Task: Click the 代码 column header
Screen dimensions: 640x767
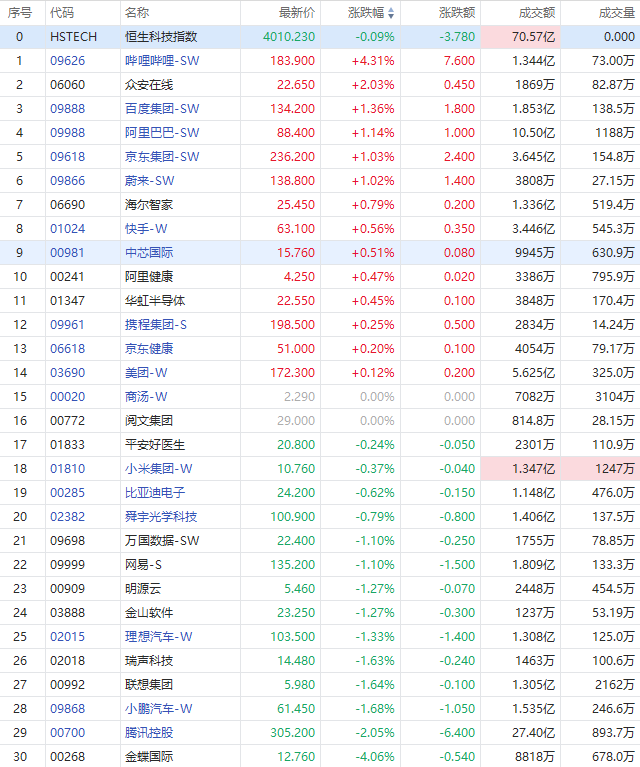Action: (x=62, y=13)
